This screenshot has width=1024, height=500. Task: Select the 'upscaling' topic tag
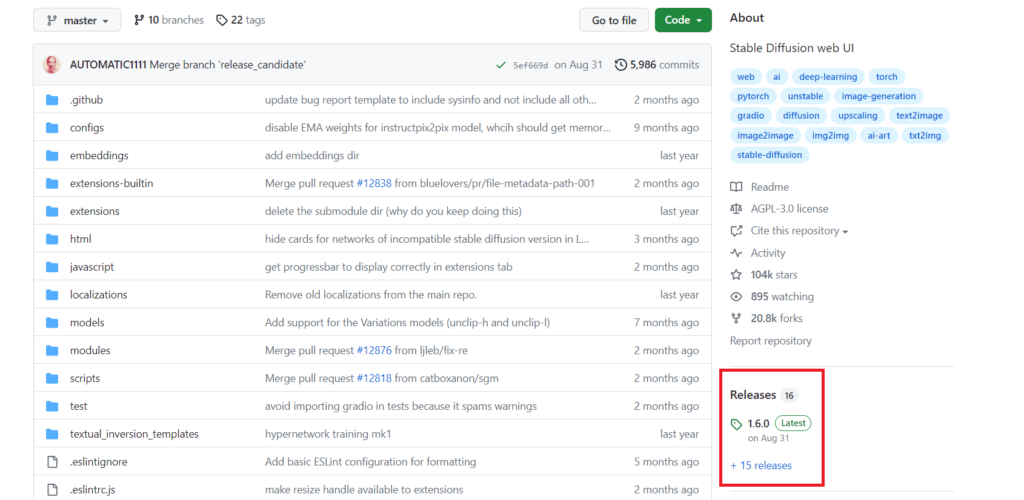(x=858, y=116)
